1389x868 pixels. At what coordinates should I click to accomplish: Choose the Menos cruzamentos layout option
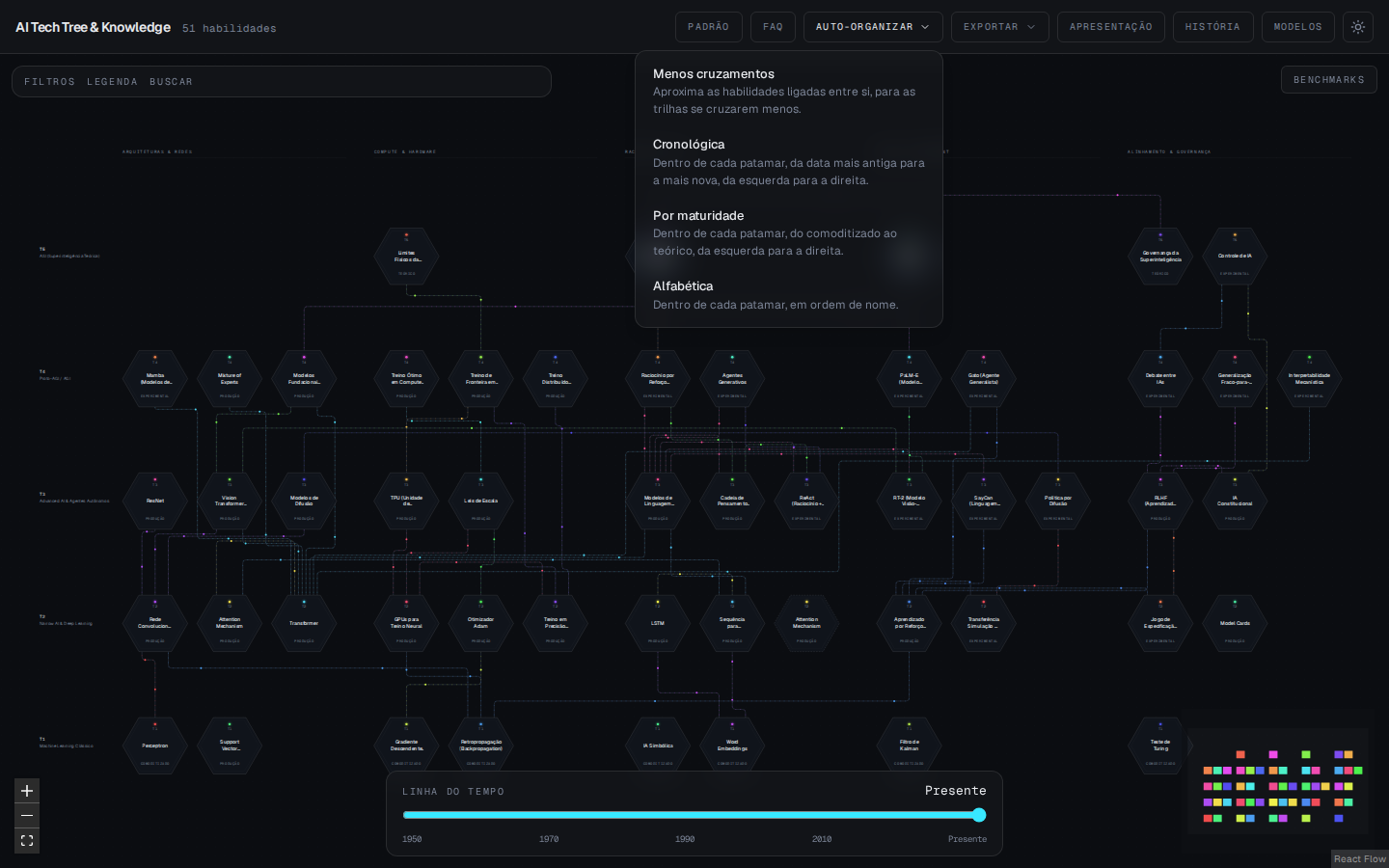789,91
